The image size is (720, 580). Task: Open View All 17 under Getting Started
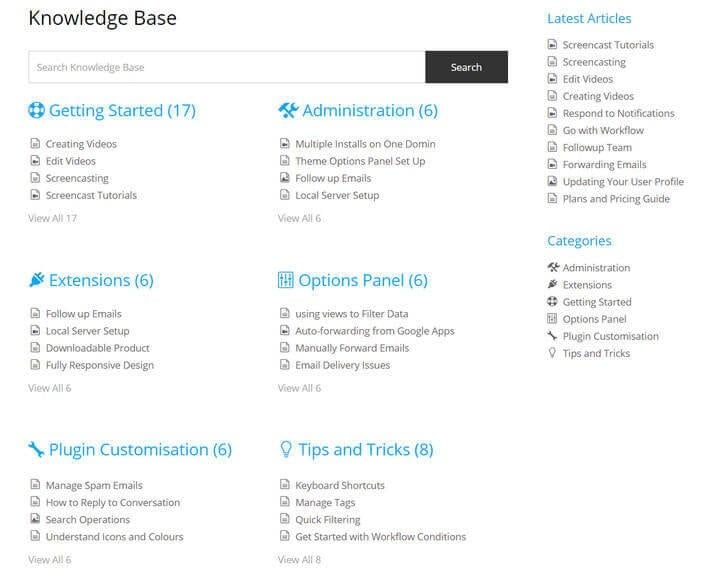coord(52,218)
